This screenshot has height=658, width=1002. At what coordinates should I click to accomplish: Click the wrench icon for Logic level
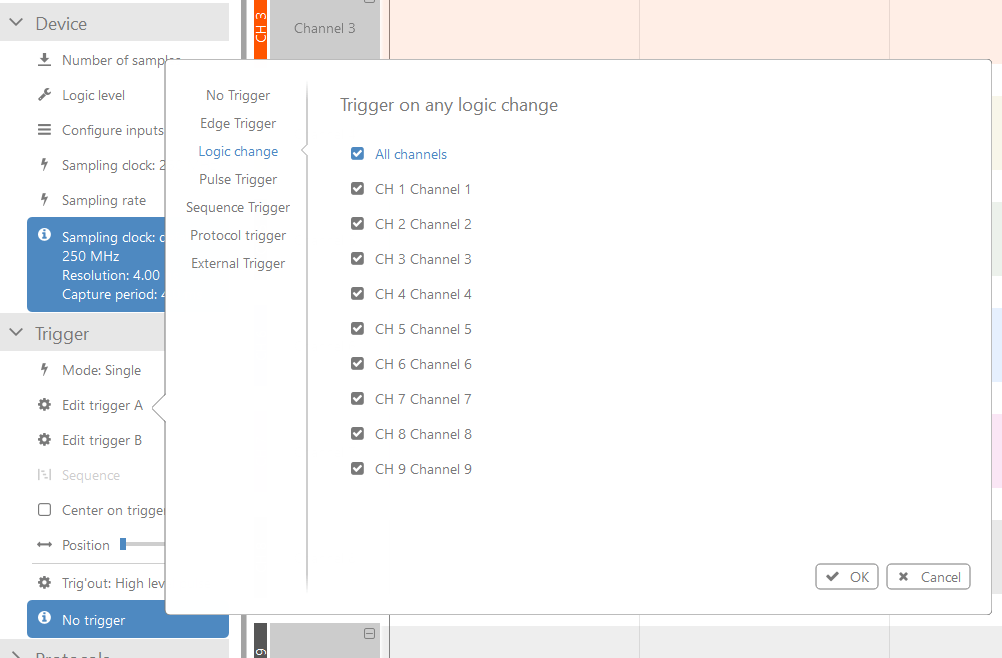point(44,95)
